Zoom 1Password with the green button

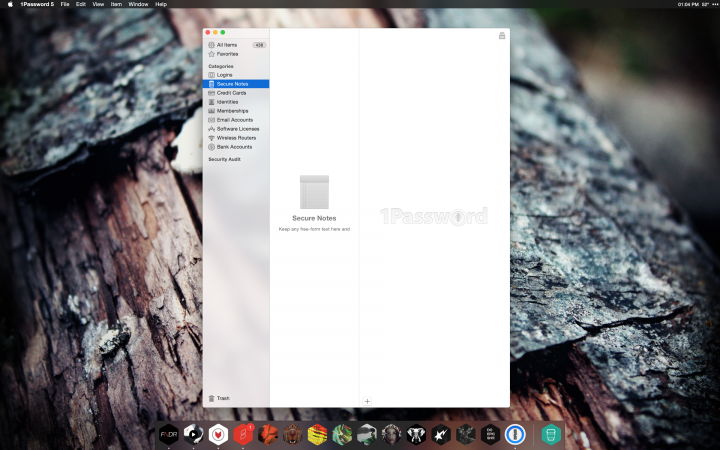pos(223,33)
